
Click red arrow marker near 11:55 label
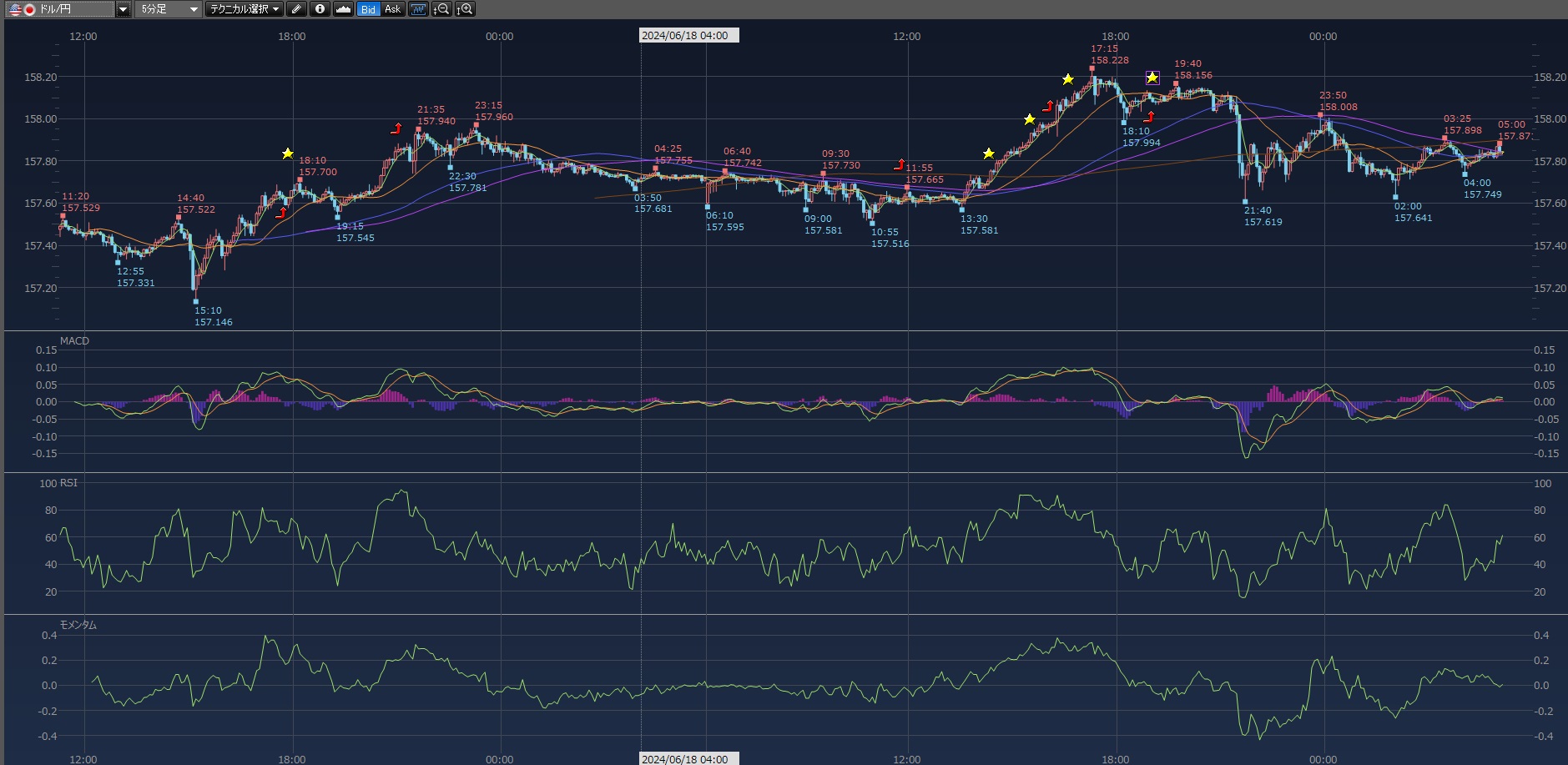click(x=899, y=164)
